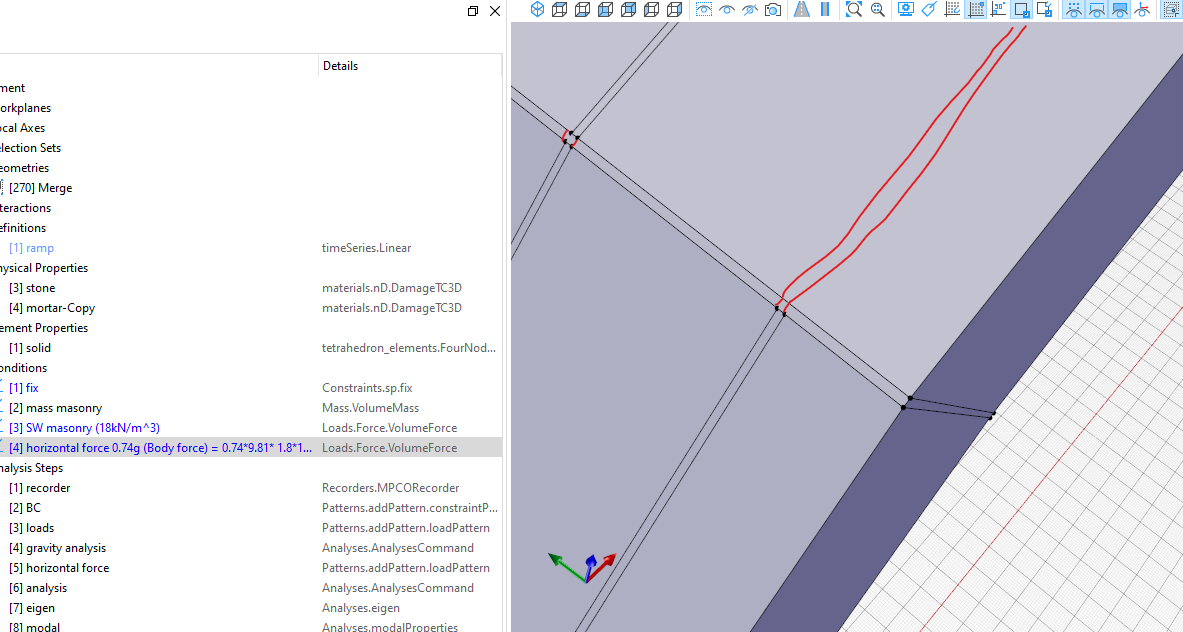This screenshot has height=632, width=1183.
Task: Select the [5] horizontal force step
Action: (59, 567)
